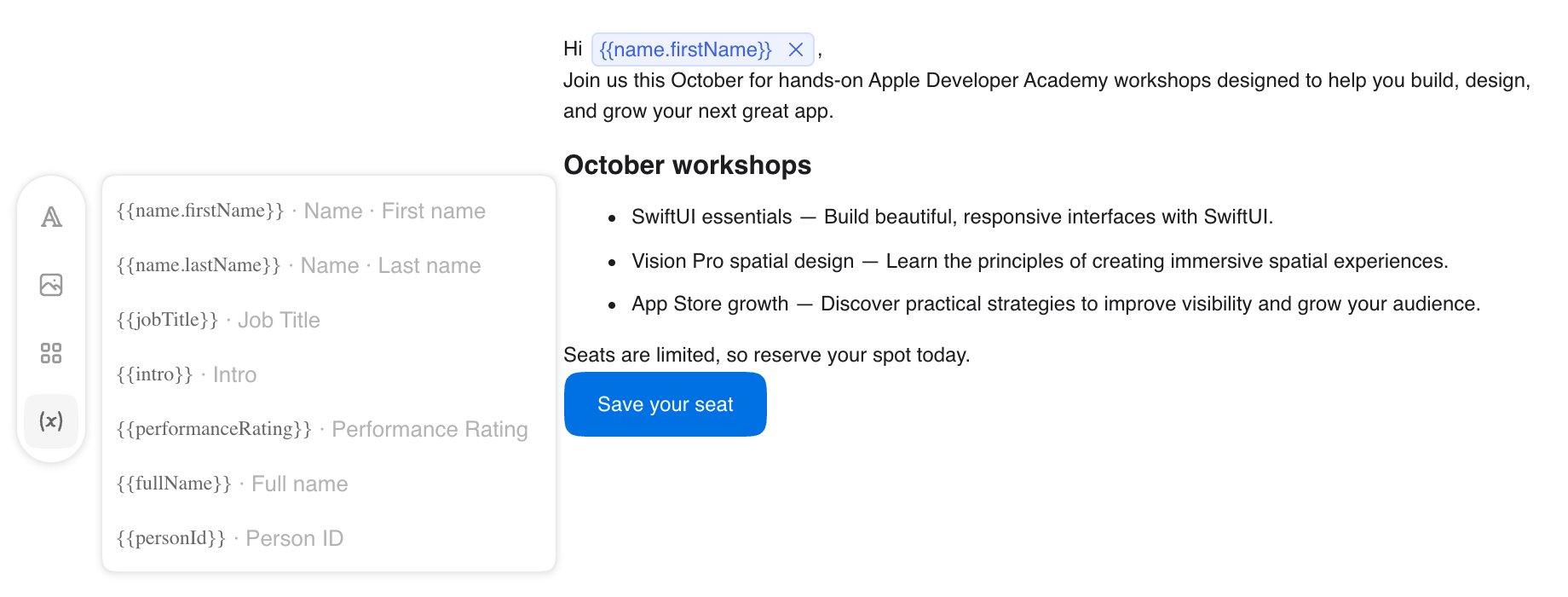This screenshot has width=1568, height=597.
Task: Click the Vision Pro spatial design bullet
Action: click(x=1040, y=261)
